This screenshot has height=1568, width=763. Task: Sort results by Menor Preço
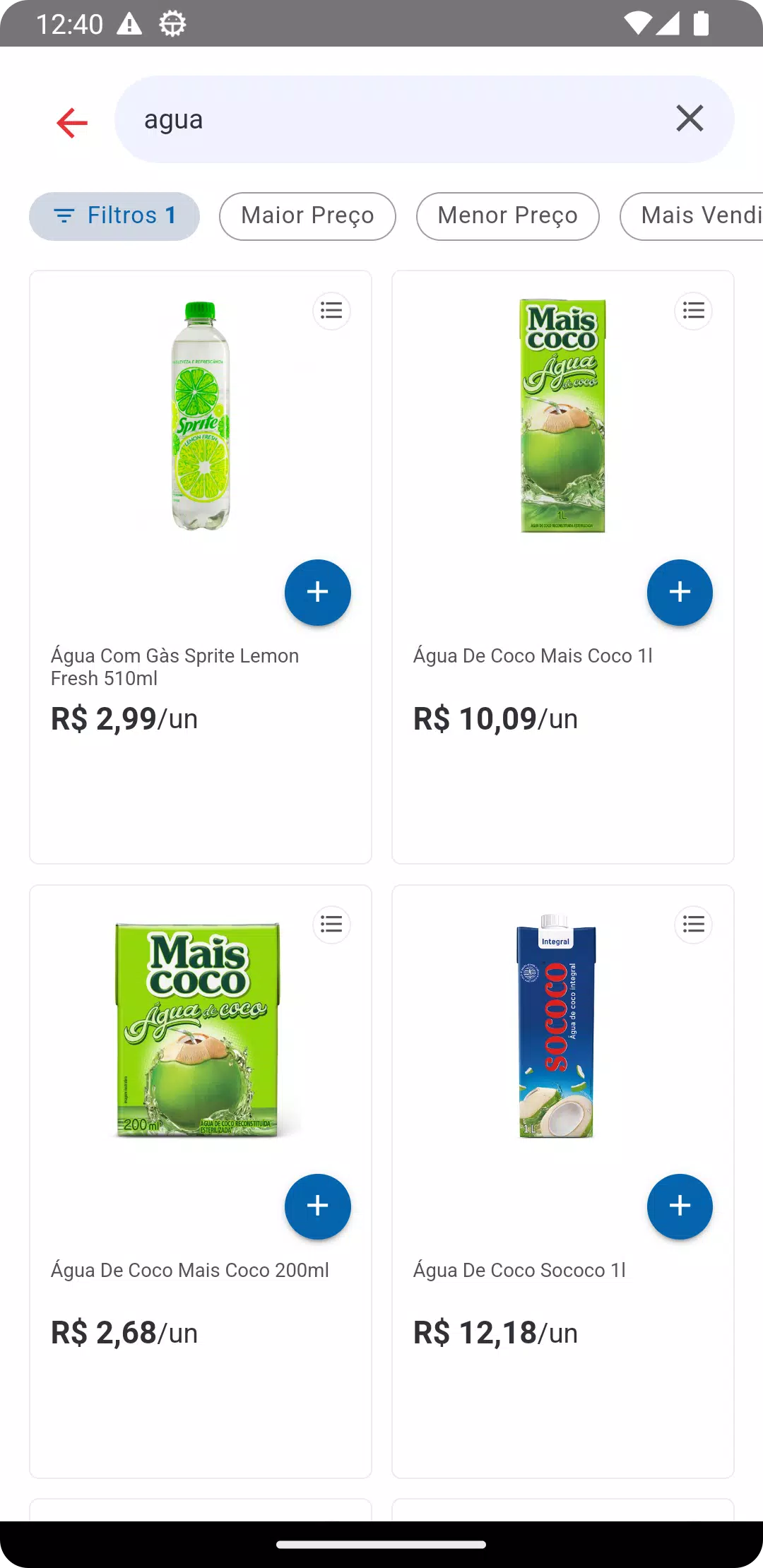[508, 216]
